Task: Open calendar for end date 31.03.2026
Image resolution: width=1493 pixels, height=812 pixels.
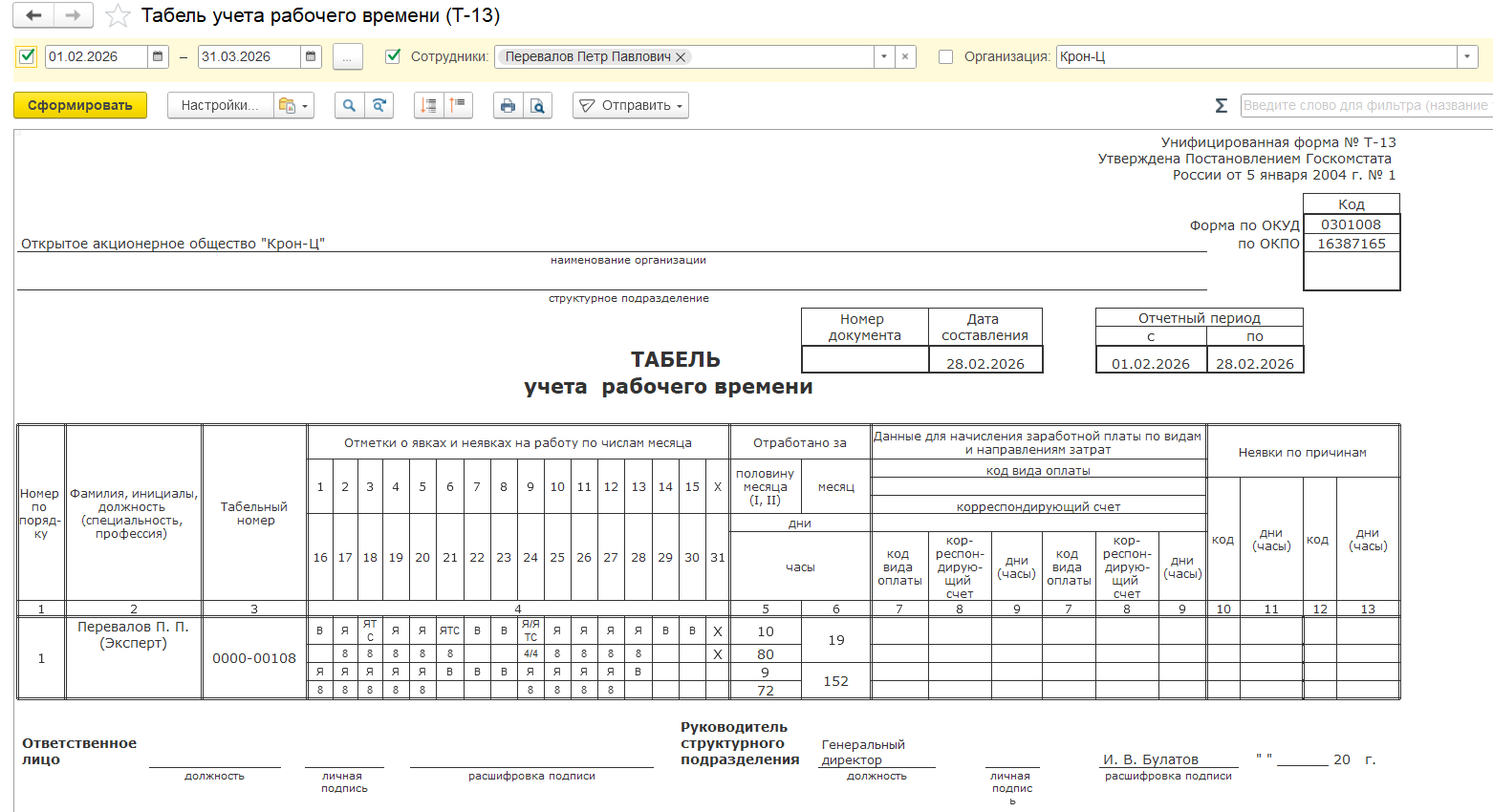Action: tap(311, 56)
